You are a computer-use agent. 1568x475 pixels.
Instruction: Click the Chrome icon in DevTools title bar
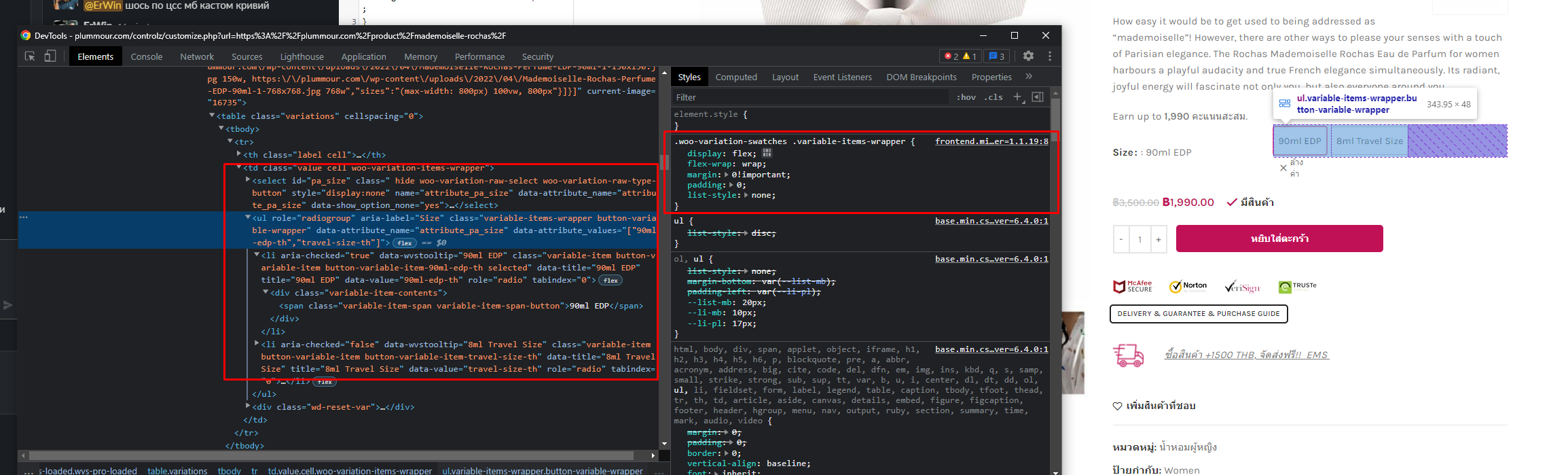tap(26, 35)
